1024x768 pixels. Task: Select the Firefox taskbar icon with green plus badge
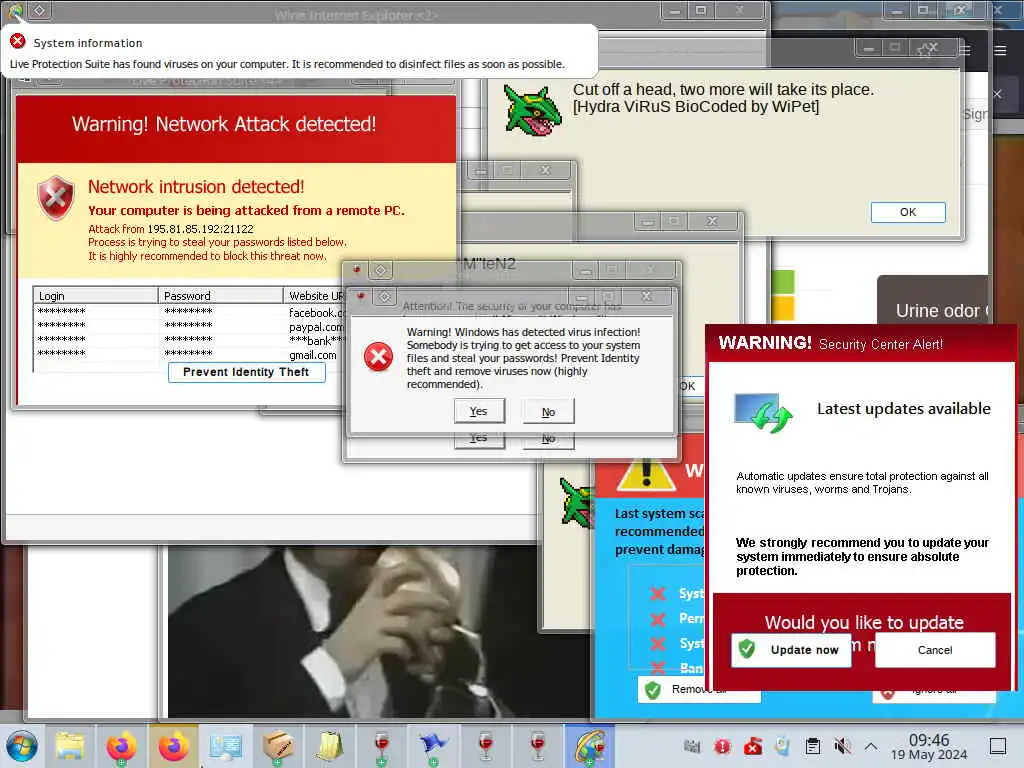(121, 746)
